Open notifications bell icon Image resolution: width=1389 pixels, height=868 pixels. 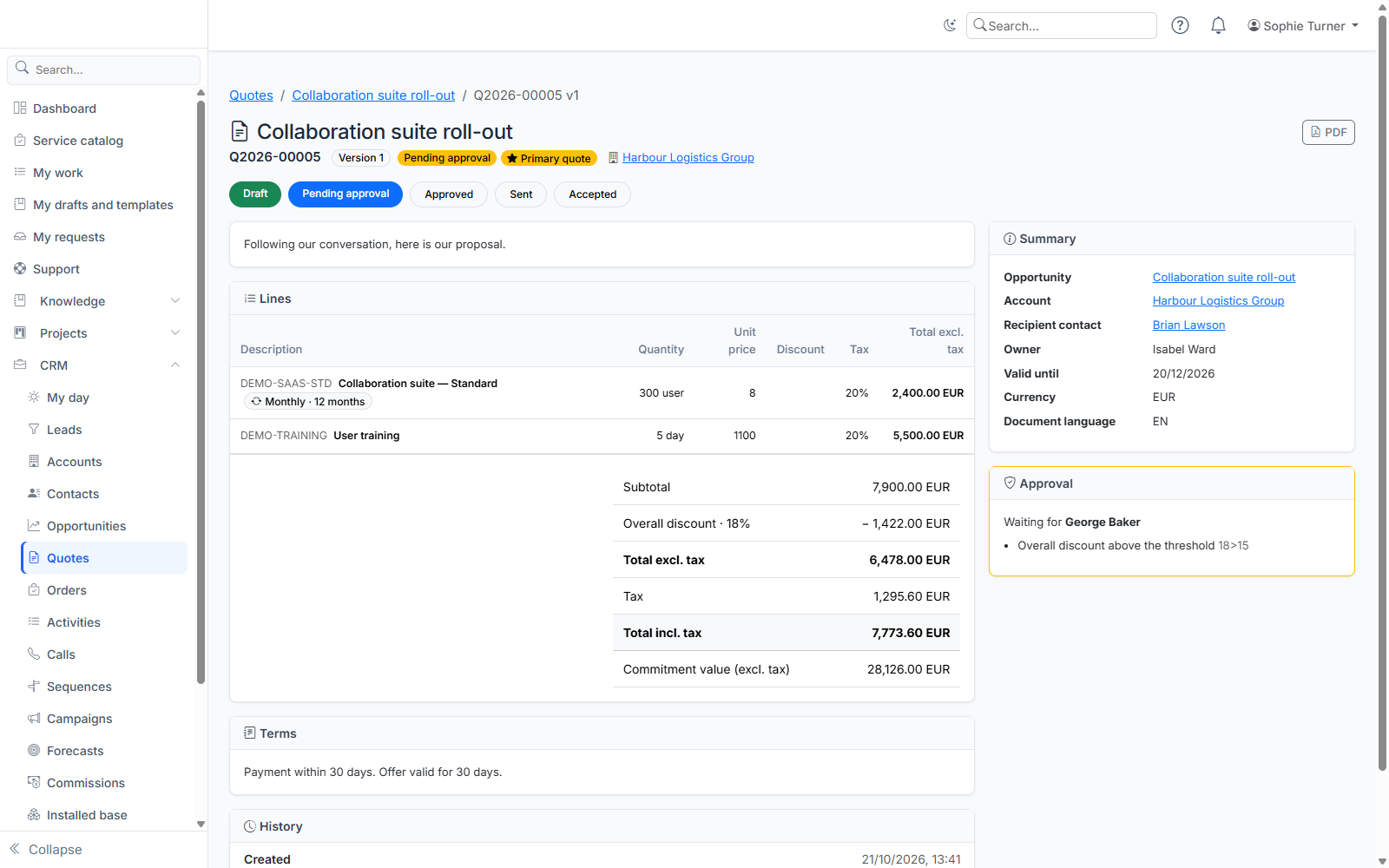pyautogui.click(x=1218, y=25)
